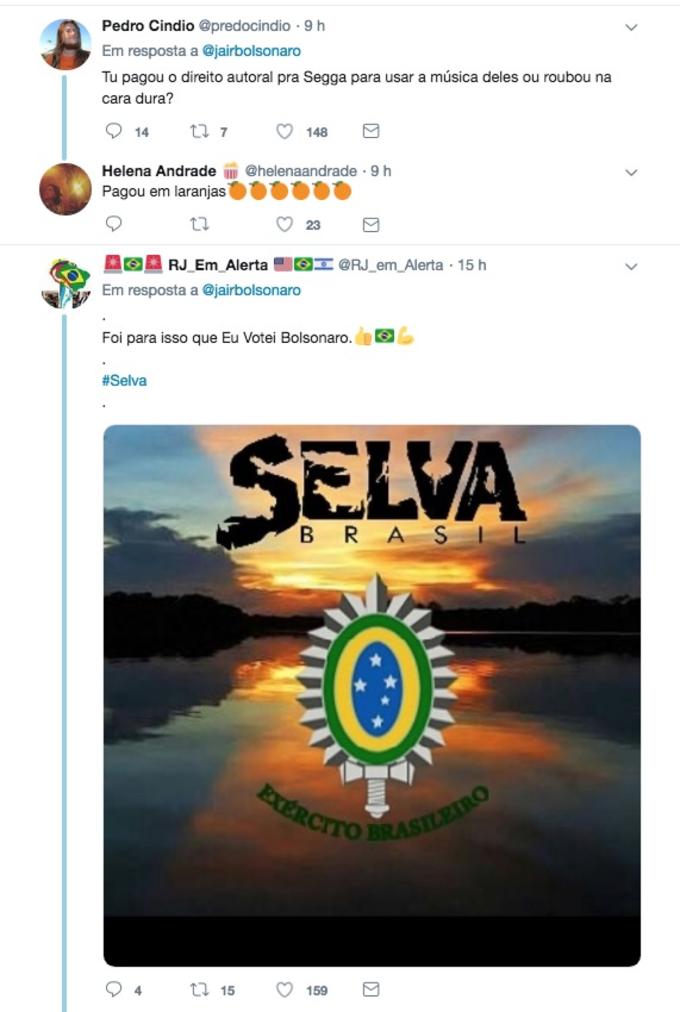This screenshot has height=1012, width=680.
Task: Send Pedro Cindio's tweet by direct message
Action: pyautogui.click(x=371, y=131)
